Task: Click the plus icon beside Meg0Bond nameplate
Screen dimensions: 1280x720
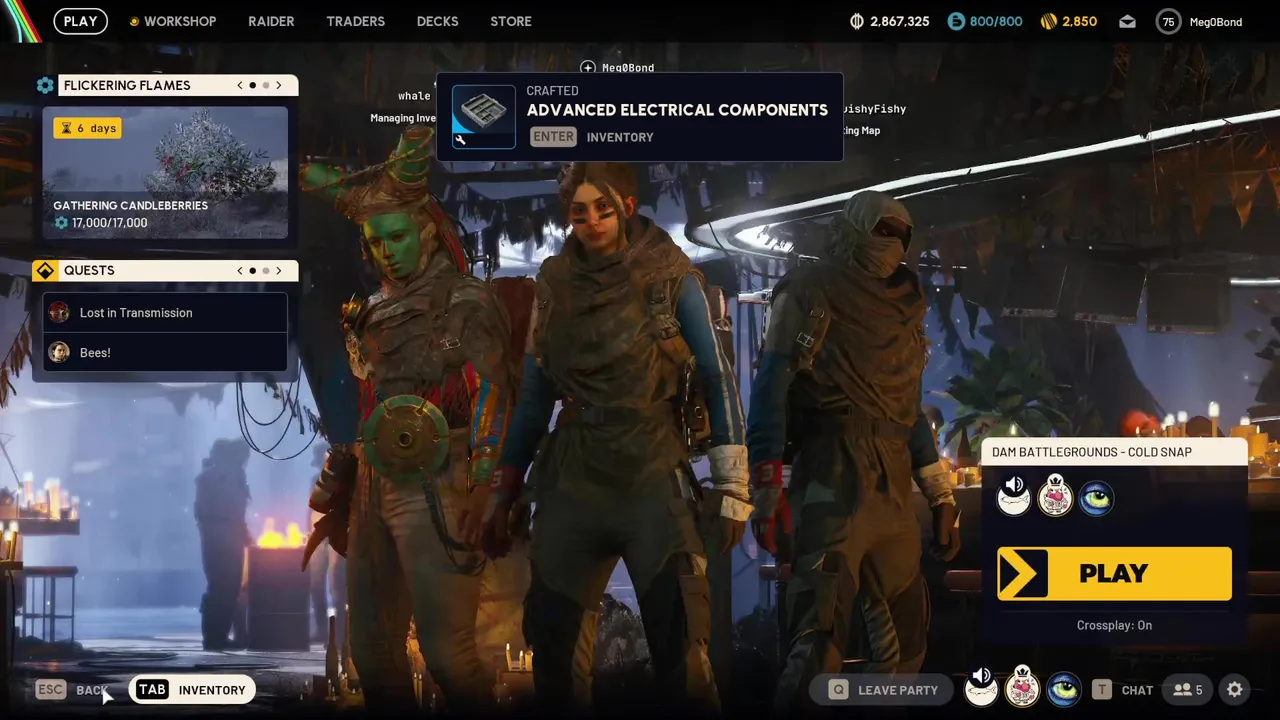Action: click(588, 68)
